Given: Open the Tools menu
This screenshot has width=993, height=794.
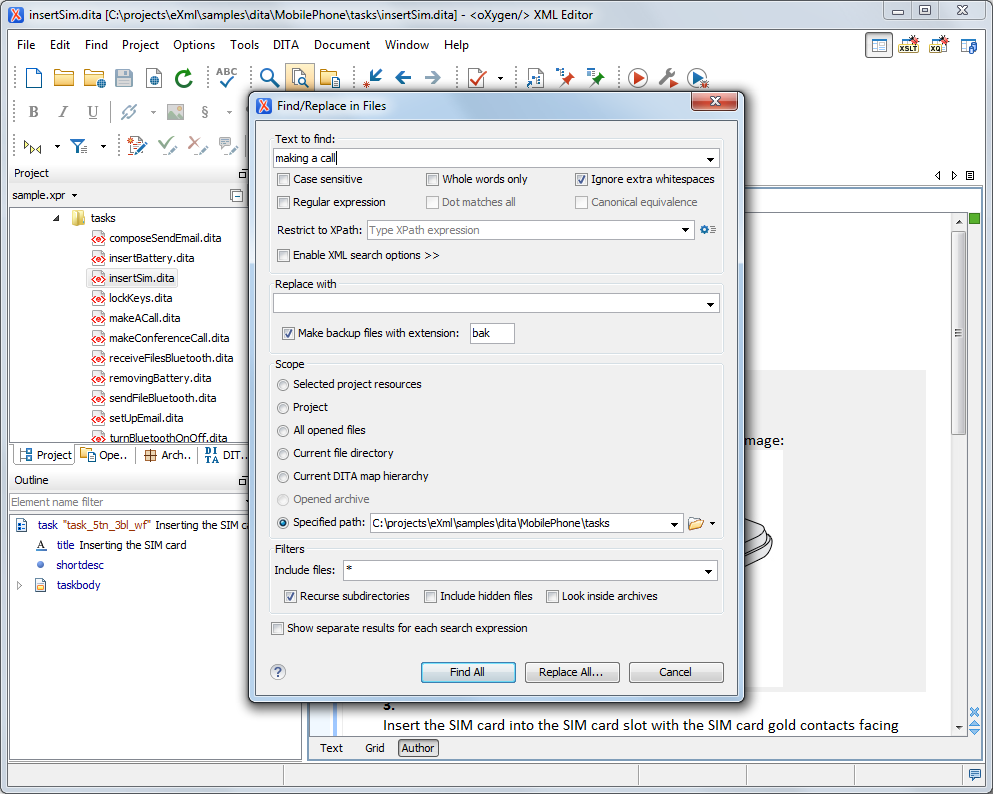Looking at the screenshot, I should pos(244,45).
